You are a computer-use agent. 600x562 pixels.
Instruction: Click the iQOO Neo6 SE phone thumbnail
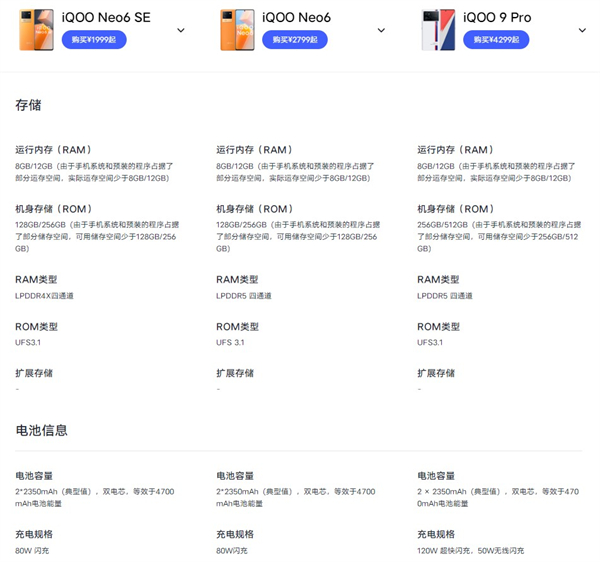click(x=36, y=30)
